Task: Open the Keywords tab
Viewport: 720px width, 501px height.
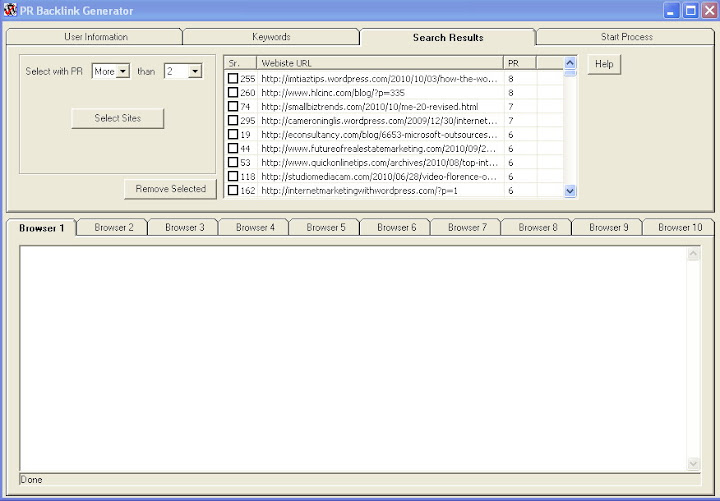Action: [271, 37]
